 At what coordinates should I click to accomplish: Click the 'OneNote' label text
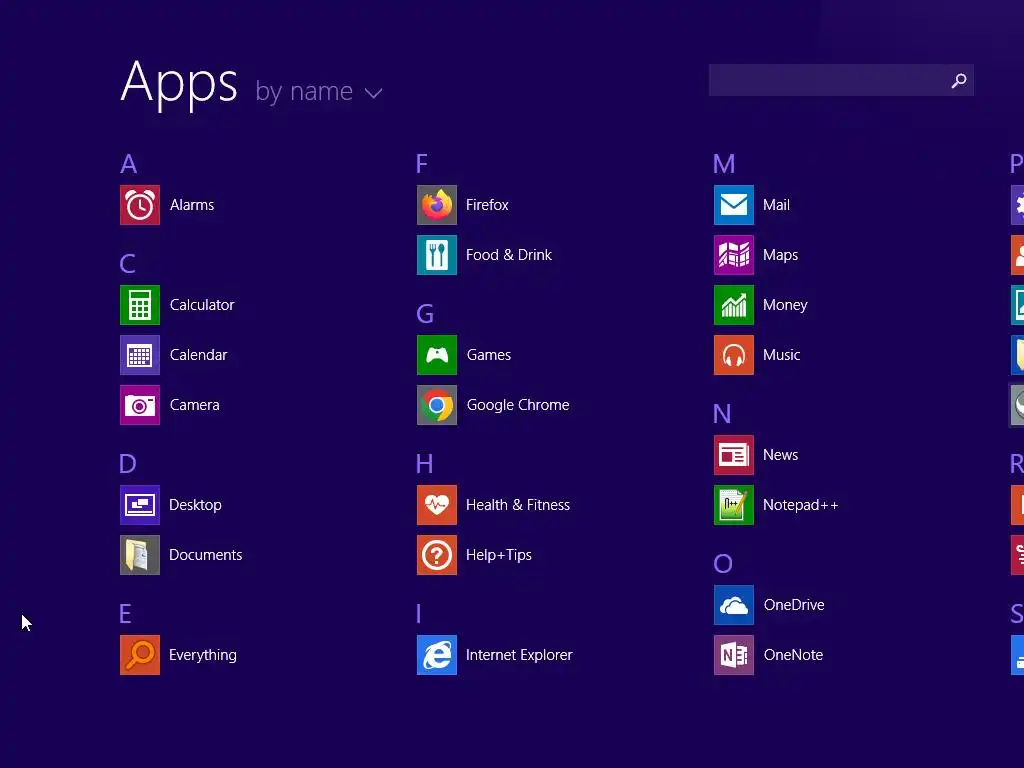tap(793, 655)
